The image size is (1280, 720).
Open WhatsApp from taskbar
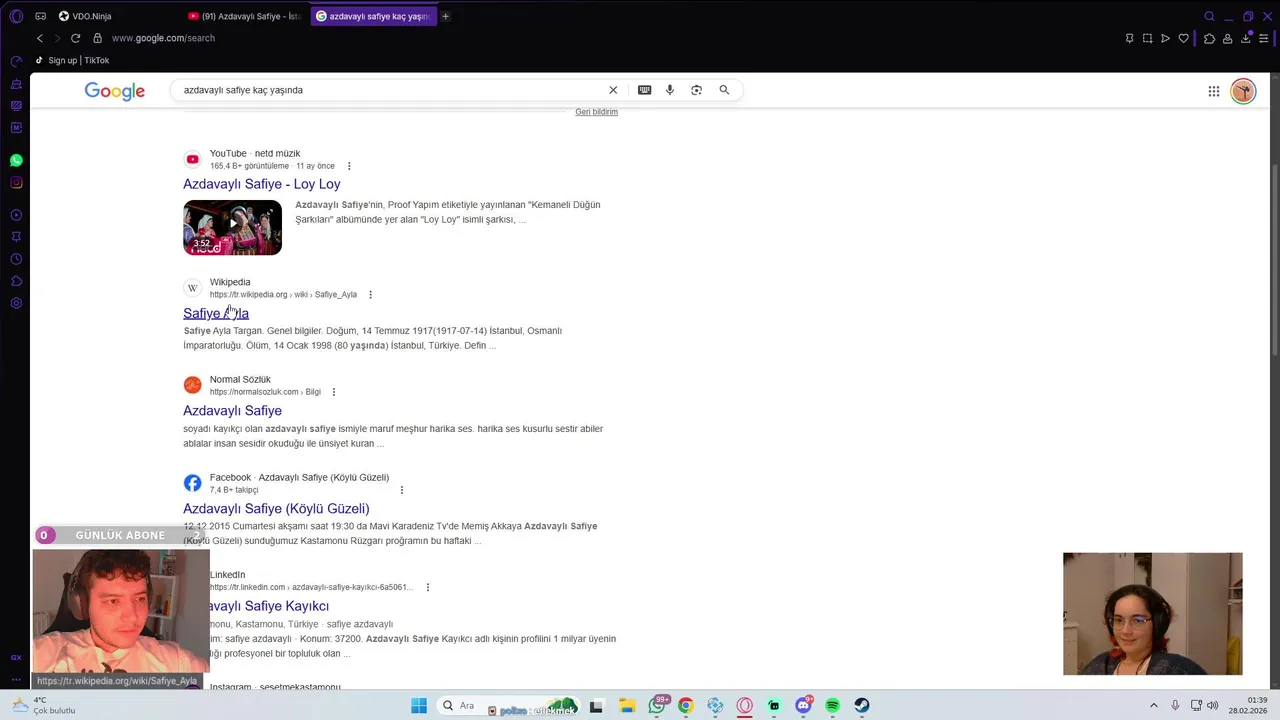point(657,706)
